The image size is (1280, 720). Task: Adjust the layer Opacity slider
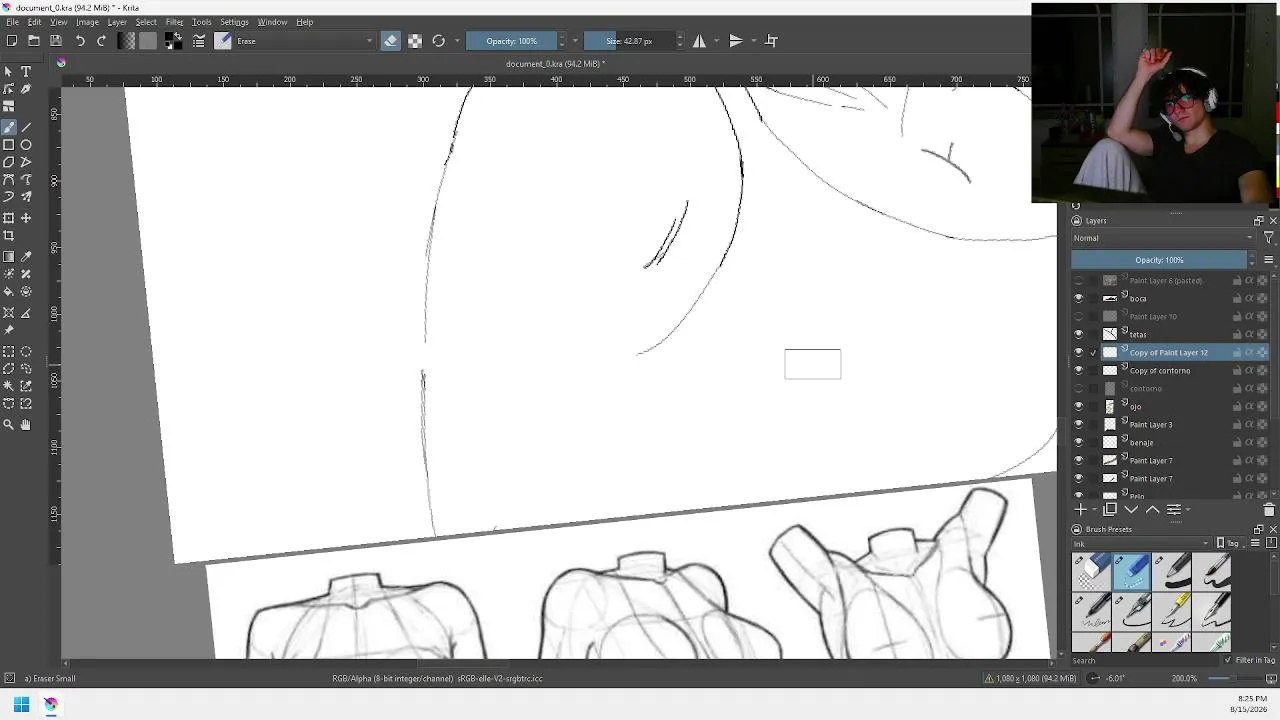(1159, 260)
